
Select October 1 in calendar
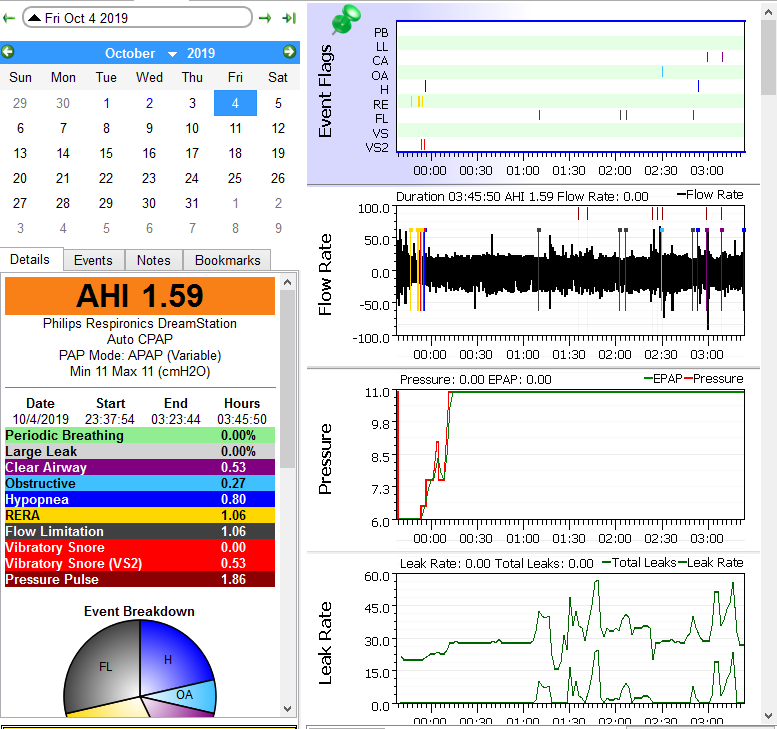(x=106, y=103)
